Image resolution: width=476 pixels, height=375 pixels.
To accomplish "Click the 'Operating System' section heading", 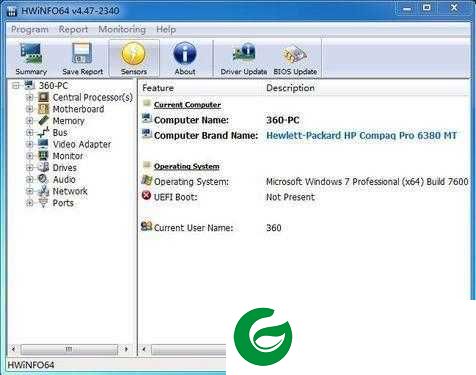I will pyautogui.click(x=187, y=166).
